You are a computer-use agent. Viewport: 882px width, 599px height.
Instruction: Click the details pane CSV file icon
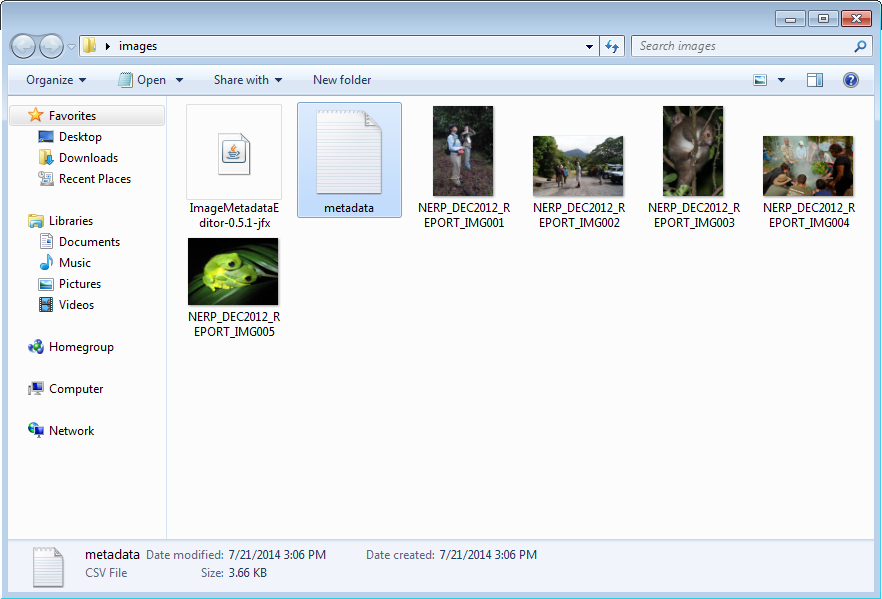point(48,567)
